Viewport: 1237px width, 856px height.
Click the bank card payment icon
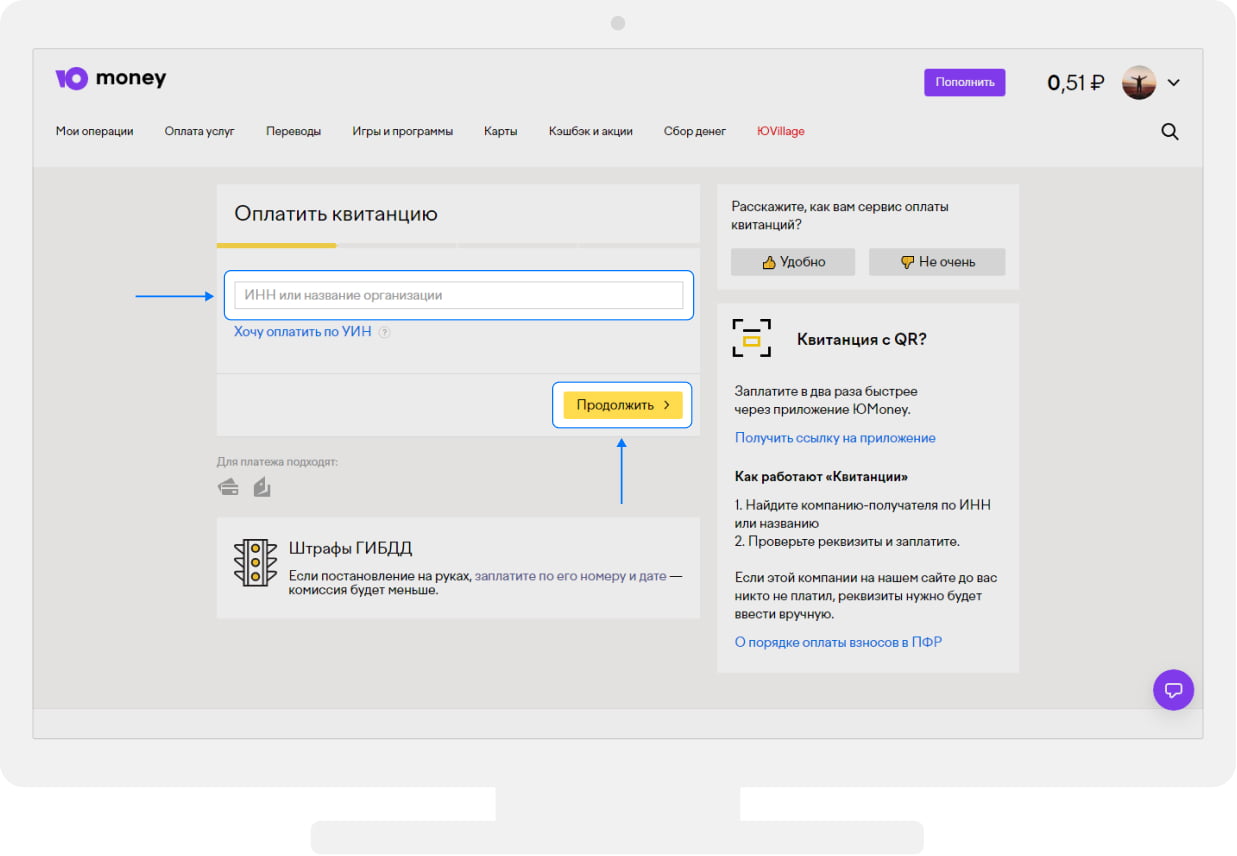click(228, 488)
